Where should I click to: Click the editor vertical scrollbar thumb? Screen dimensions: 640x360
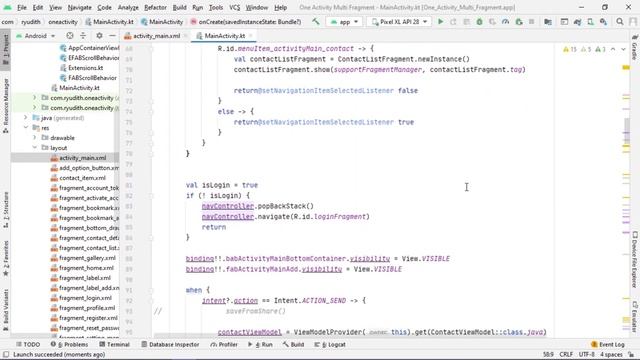click(x=627, y=131)
